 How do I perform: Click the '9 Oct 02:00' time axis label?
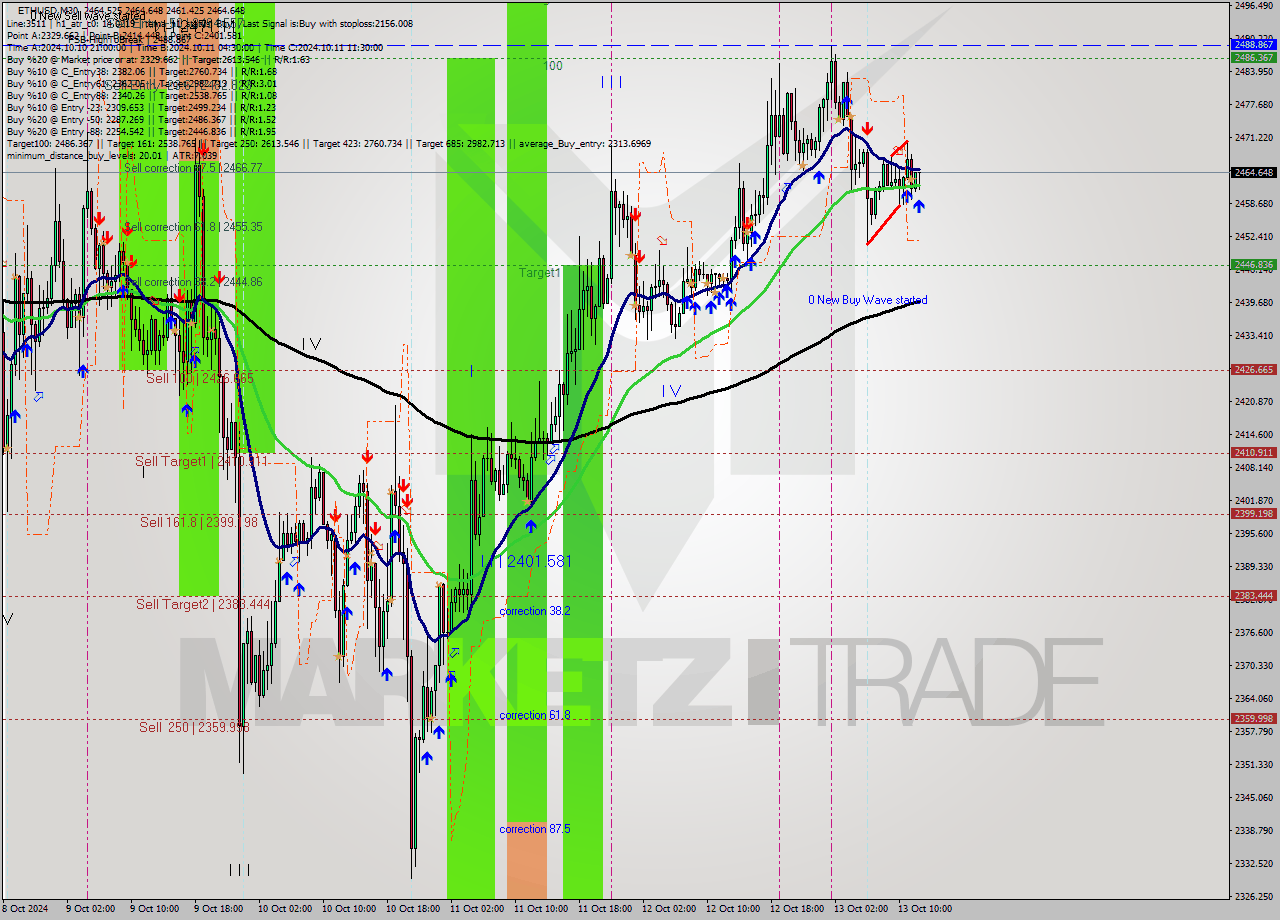pyautogui.click(x=89, y=909)
